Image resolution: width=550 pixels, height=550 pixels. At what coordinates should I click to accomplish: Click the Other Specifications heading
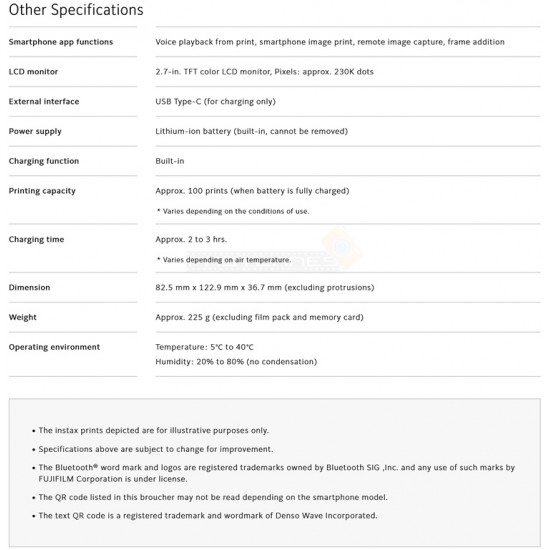point(76,10)
